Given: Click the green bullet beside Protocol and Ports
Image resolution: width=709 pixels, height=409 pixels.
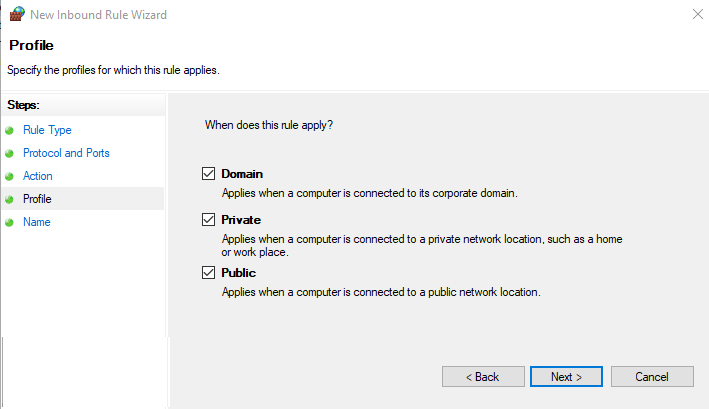Looking at the screenshot, I should click(x=10, y=154).
